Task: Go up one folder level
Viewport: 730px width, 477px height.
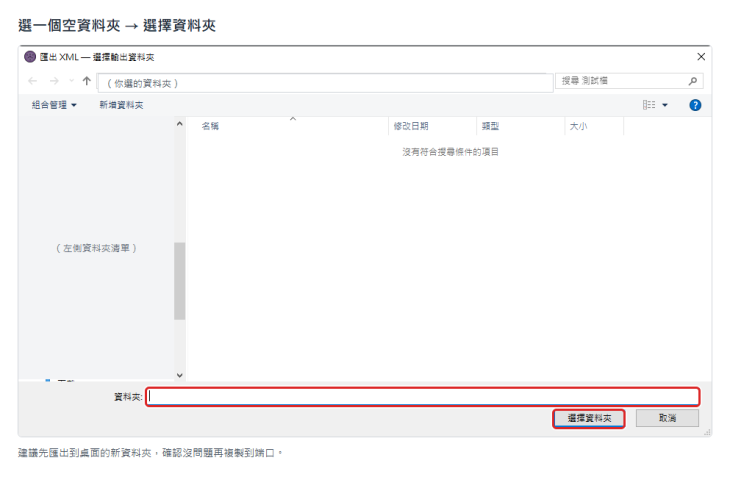Action: 87,81
